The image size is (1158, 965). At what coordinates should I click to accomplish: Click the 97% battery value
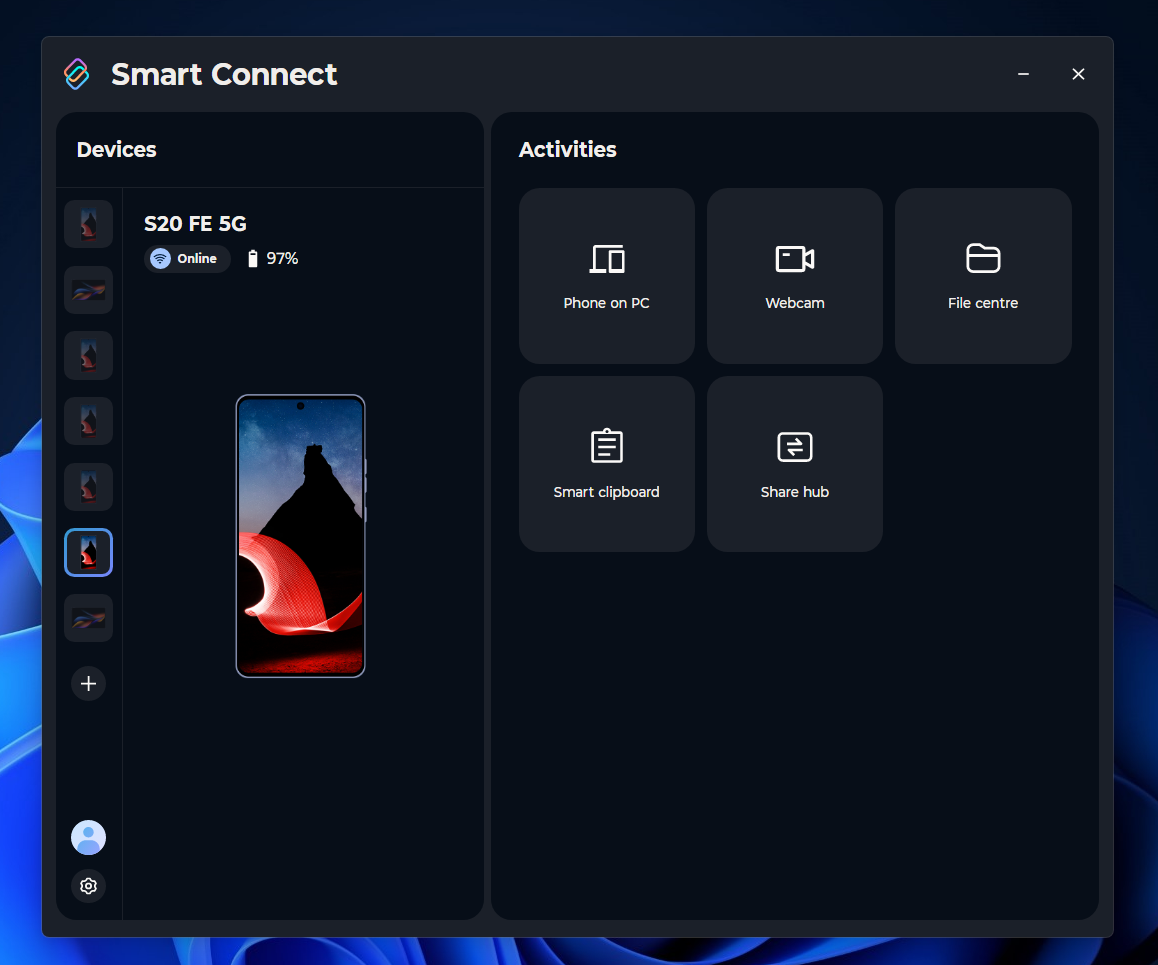[x=282, y=258]
